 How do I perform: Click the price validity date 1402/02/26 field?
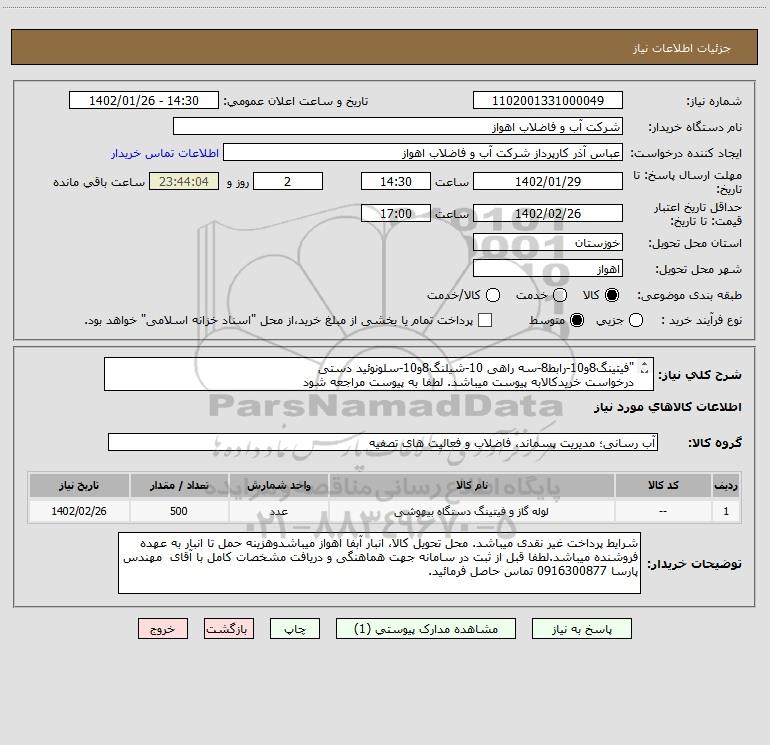tap(548, 213)
